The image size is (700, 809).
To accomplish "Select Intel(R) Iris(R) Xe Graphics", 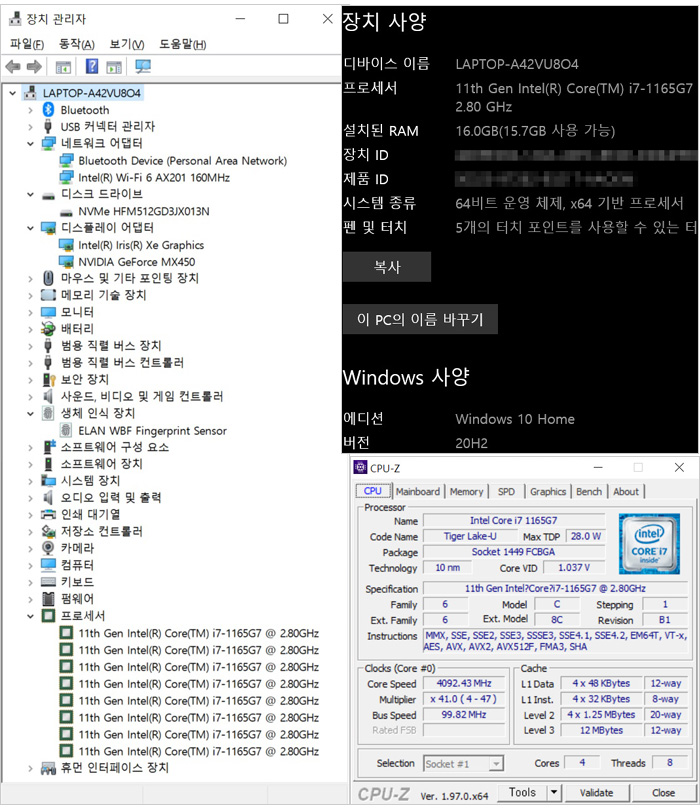I will [x=141, y=245].
